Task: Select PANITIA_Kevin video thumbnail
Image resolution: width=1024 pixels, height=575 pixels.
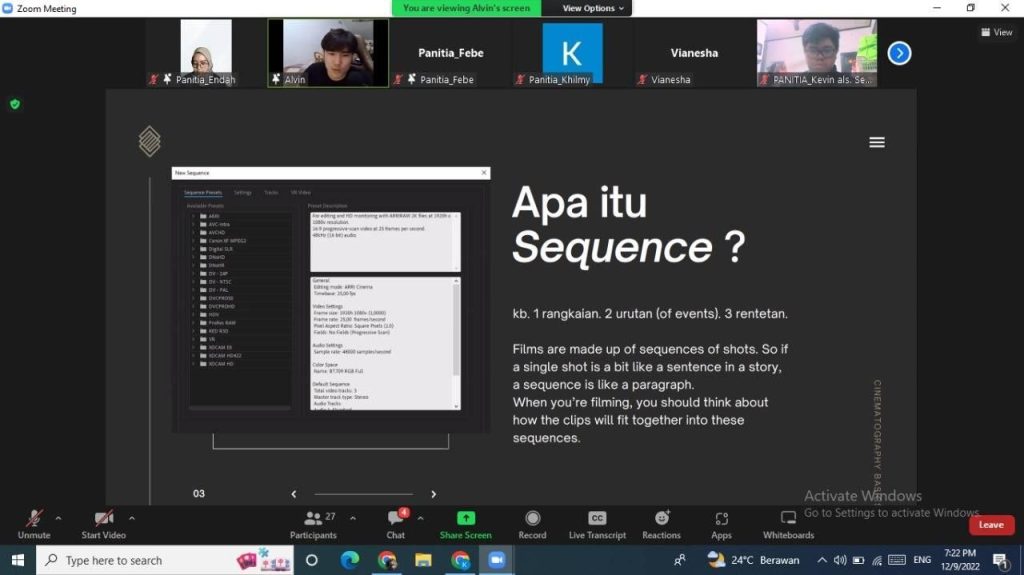Action: [816, 52]
